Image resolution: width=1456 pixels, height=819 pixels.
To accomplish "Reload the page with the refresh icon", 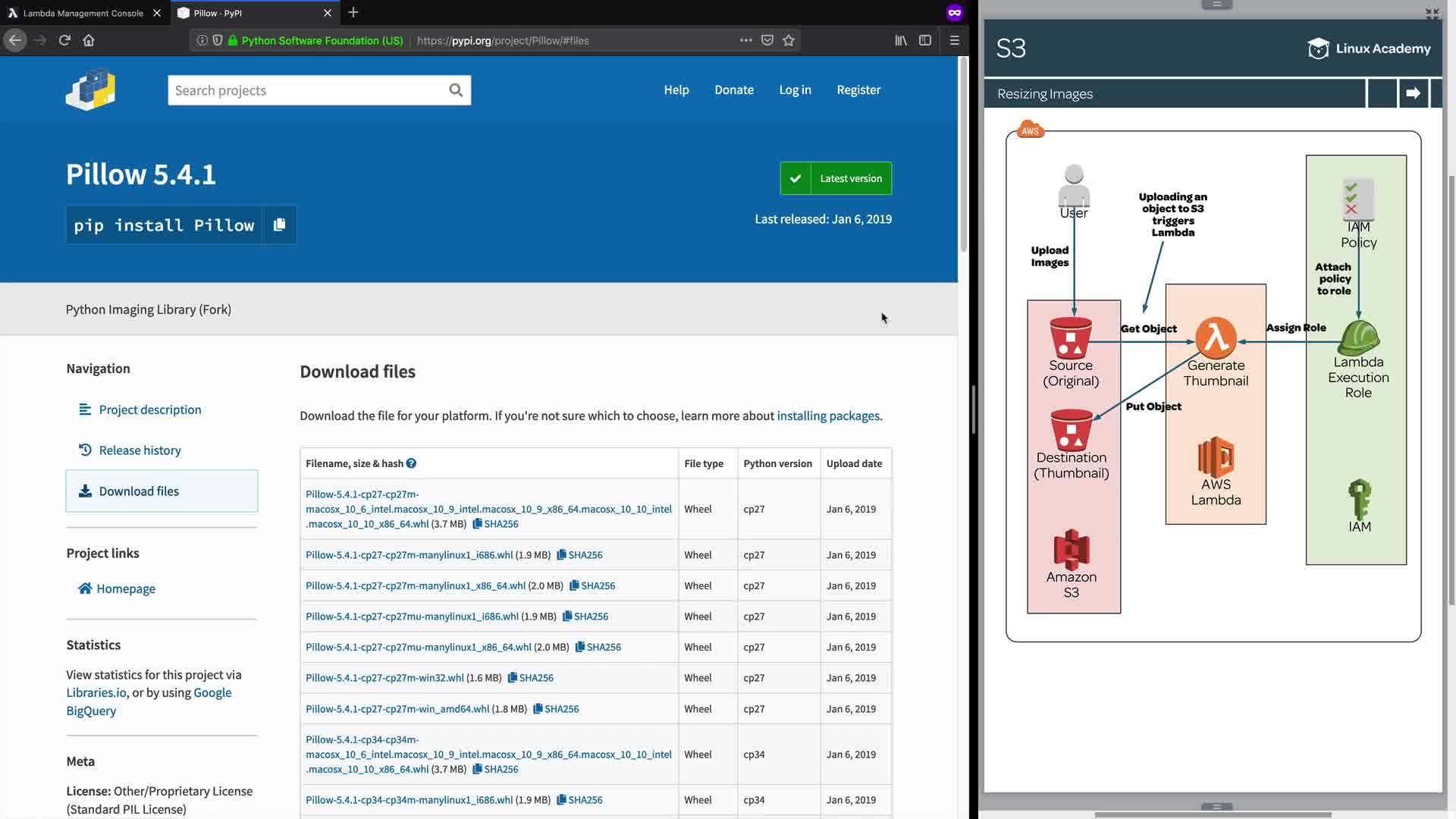I will point(64,40).
